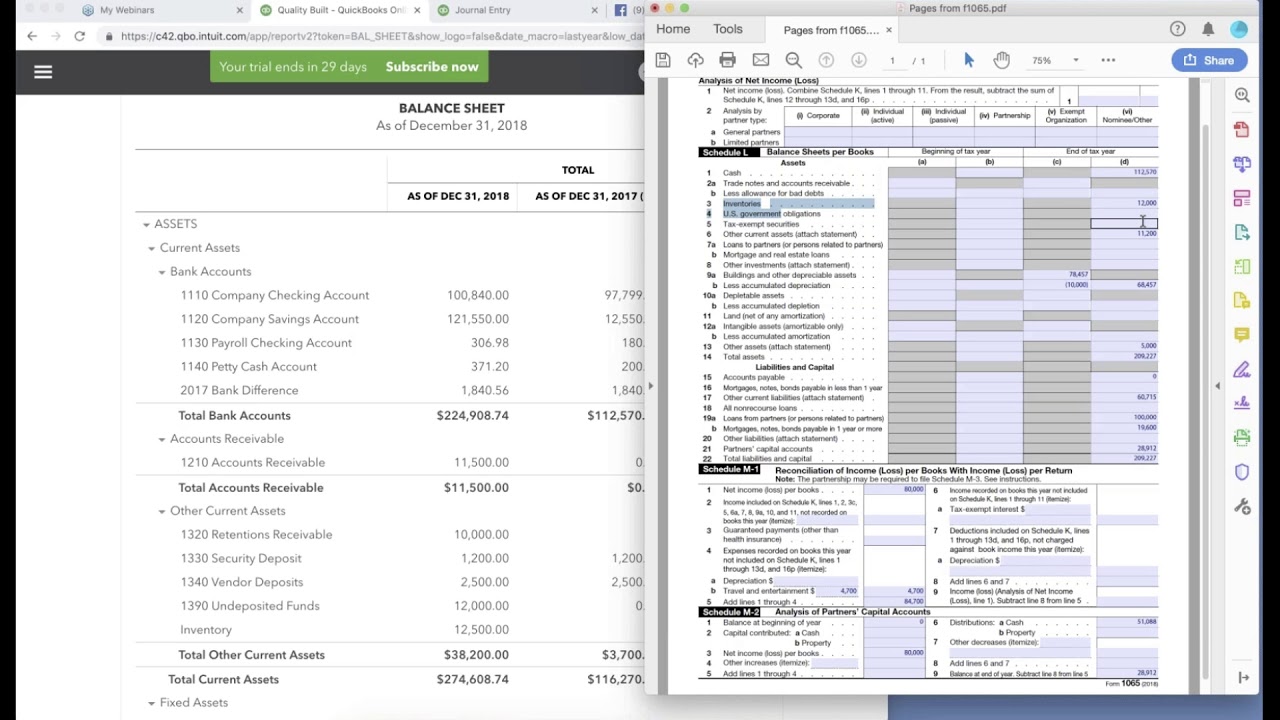Collapse the right tools pane with arrow icon
Image resolution: width=1280 pixels, height=720 pixels.
click(1243, 677)
